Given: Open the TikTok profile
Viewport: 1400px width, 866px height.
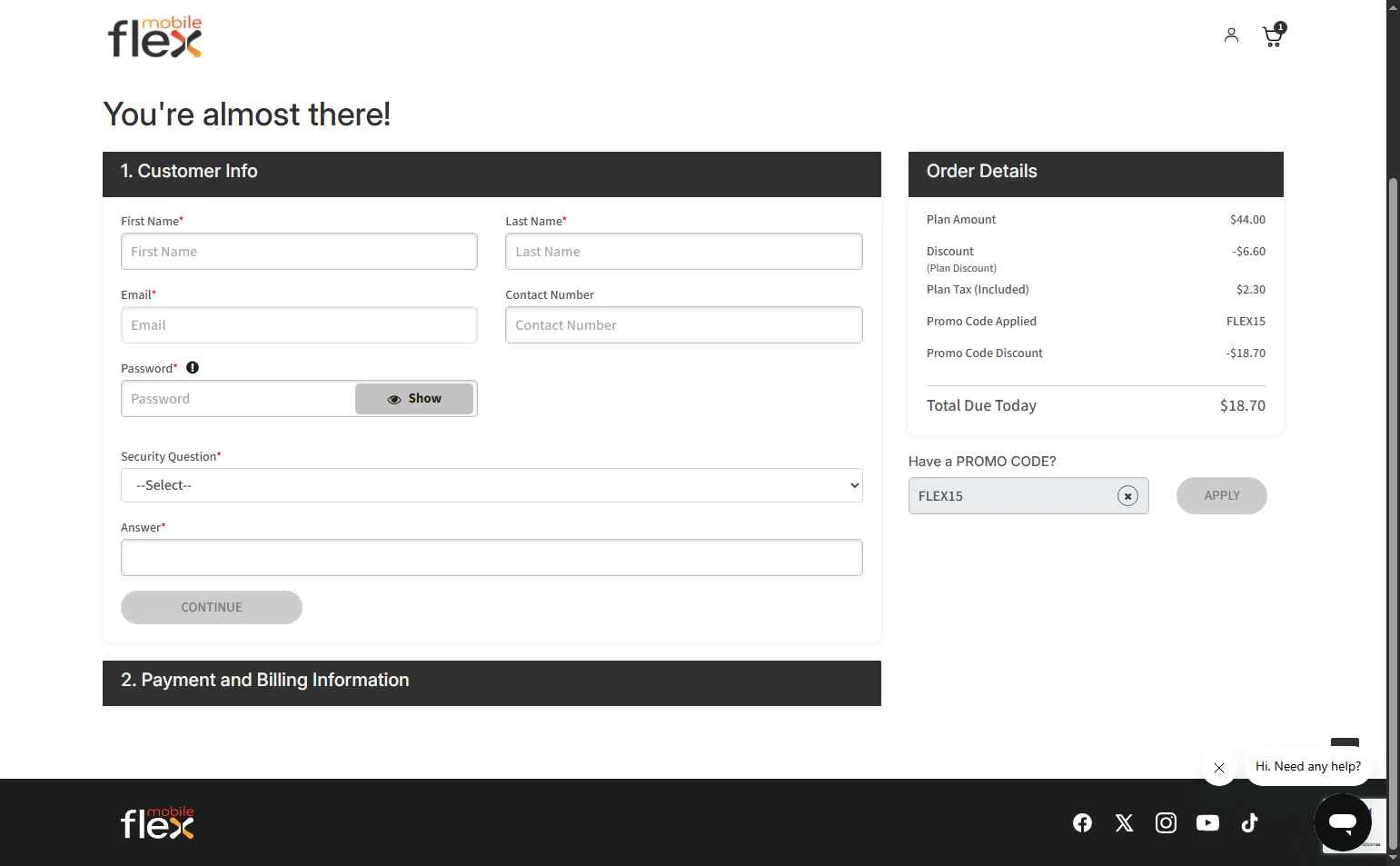Looking at the screenshot, I should [1250, 822].
